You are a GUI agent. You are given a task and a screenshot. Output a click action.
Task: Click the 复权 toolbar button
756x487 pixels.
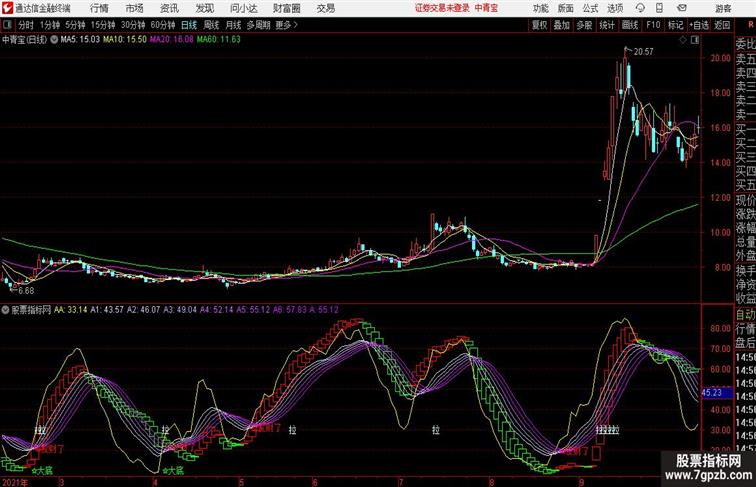(x=540, y=25)
